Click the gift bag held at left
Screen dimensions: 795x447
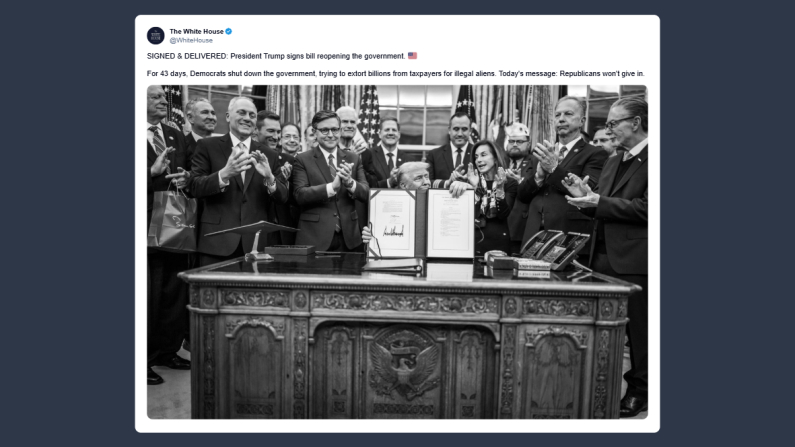pos(173,221)
